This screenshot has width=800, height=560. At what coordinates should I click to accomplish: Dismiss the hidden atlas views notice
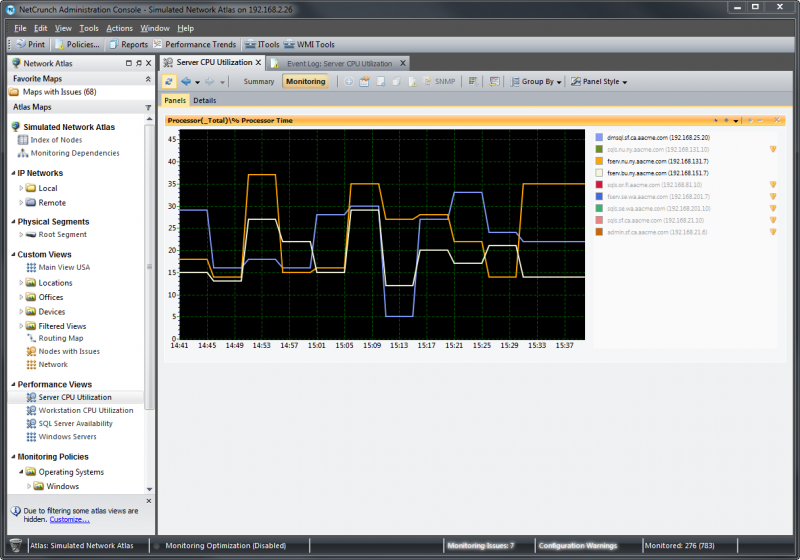coord(148,501)
